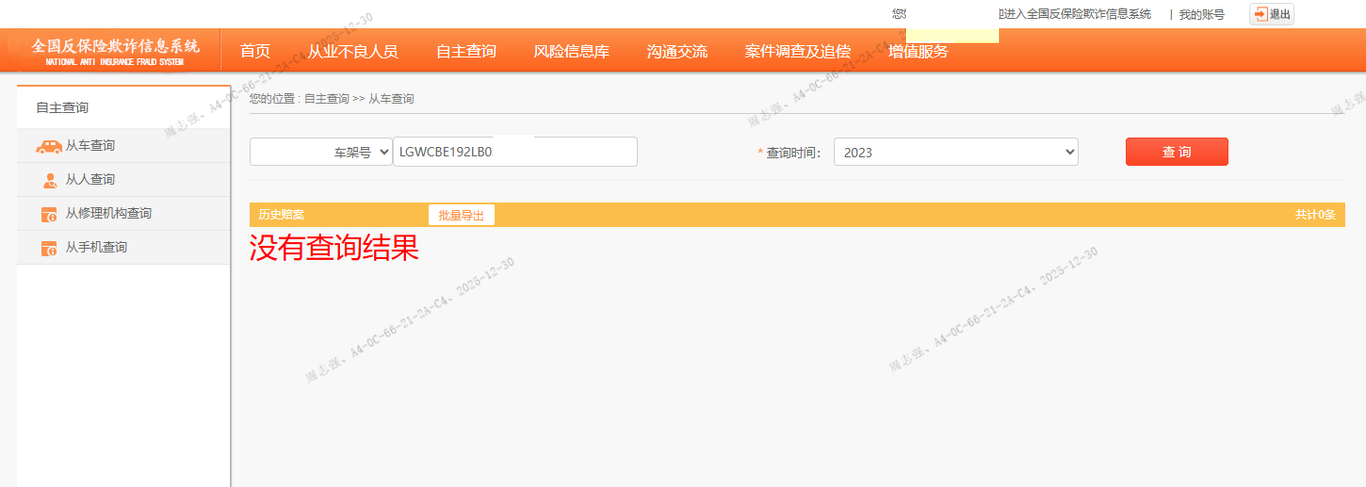Open the 增值服务 menu
This screenshot has width=1366, height=487.
coord(918,51)
